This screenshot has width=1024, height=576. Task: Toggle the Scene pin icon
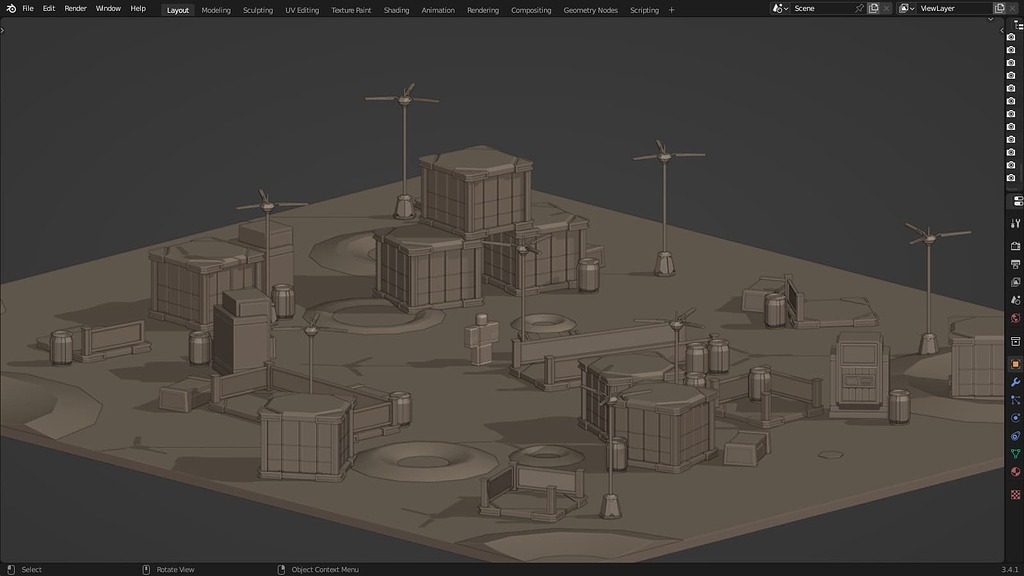coord(858,8)
